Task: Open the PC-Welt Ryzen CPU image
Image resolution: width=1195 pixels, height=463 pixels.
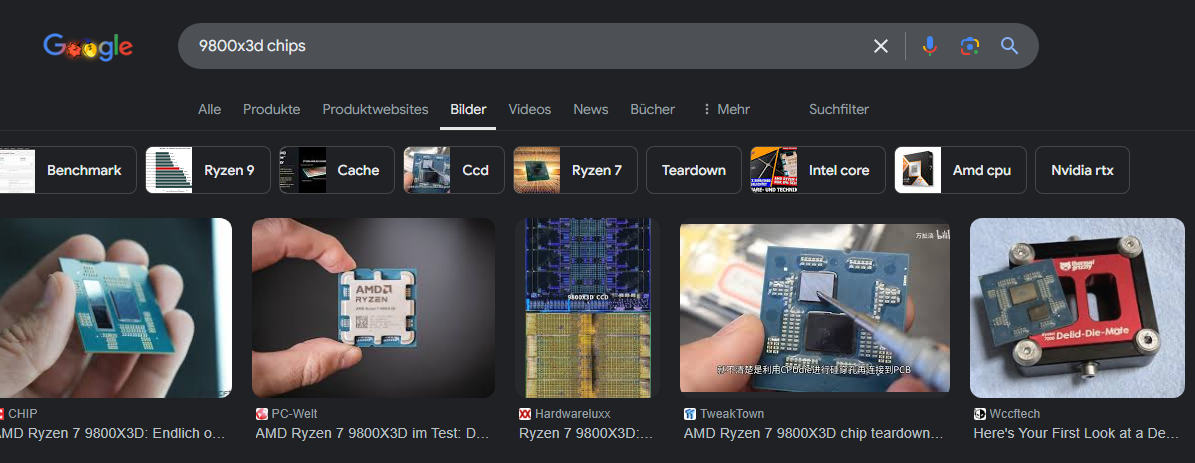Action: (x=373, y=308)
